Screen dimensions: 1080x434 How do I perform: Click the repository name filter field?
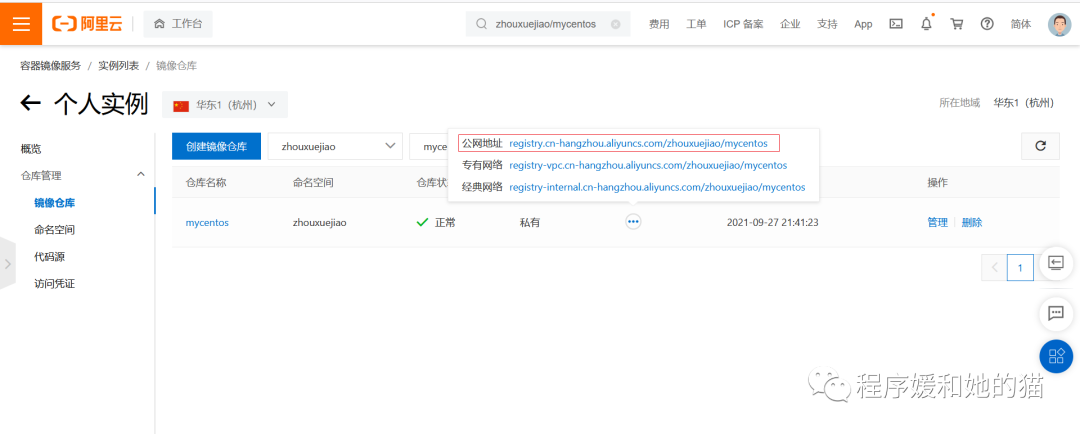click(429, 146)
